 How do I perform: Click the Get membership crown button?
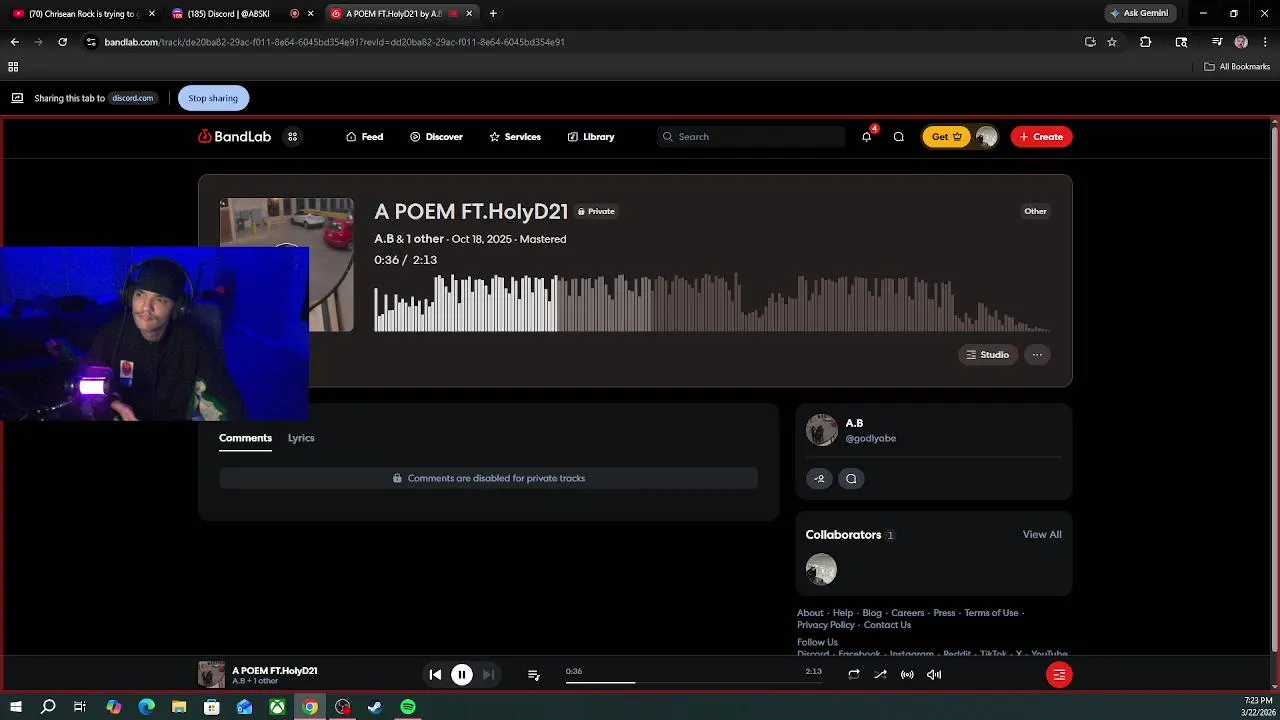tap(947, 137)
